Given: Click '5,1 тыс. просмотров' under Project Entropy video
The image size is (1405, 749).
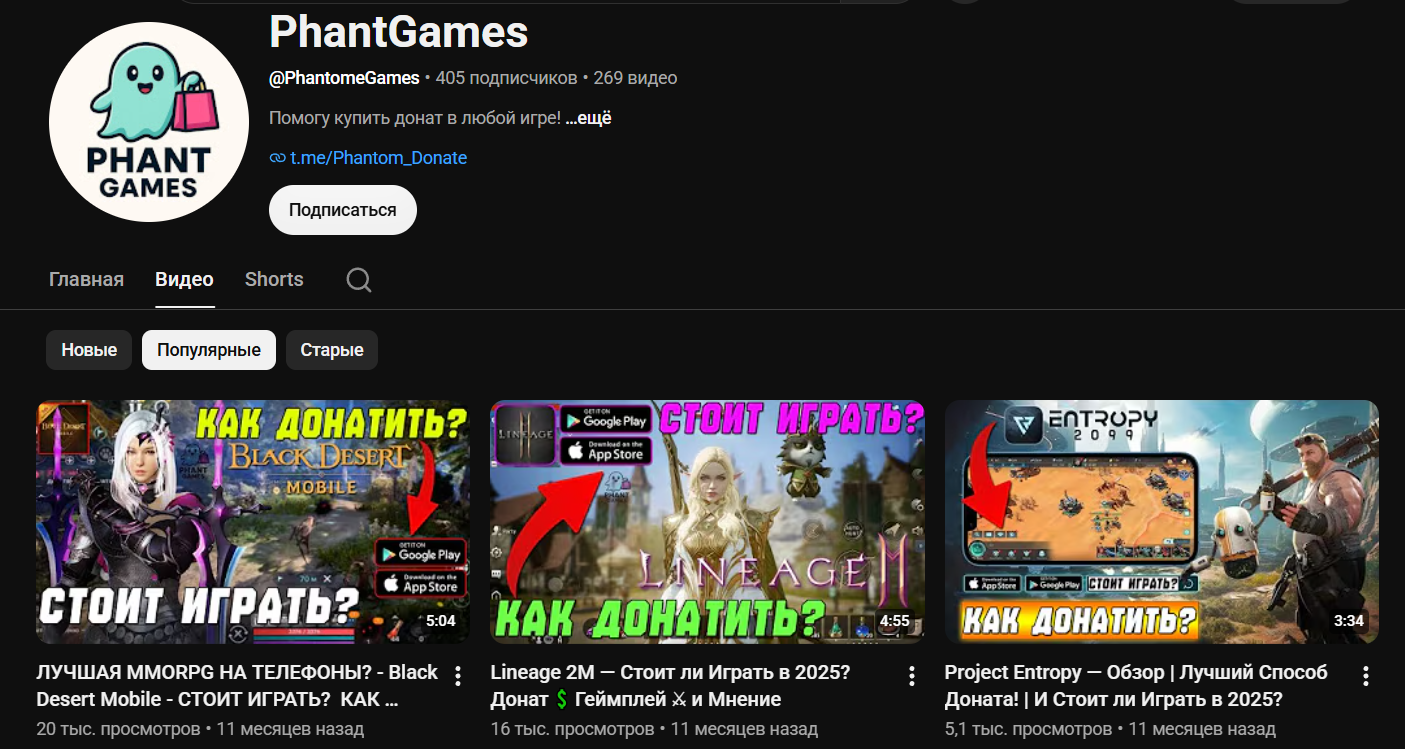Looking at the screenshot, I should pos(1028,729).
